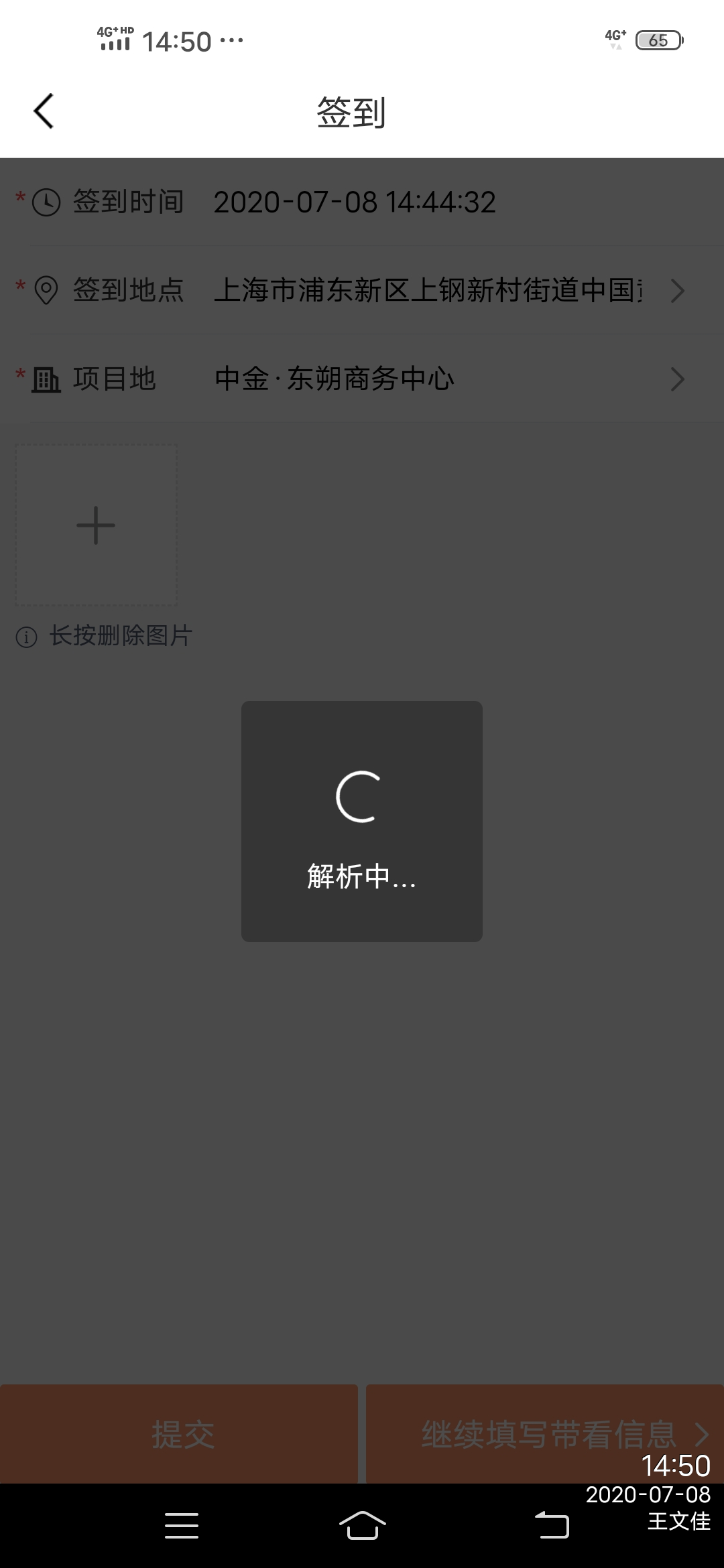Image resolution: width=724 pixels, height=1568 pixels.
Task: Choose 中金·东朔商务中心 project value
Action: point(335,379)
